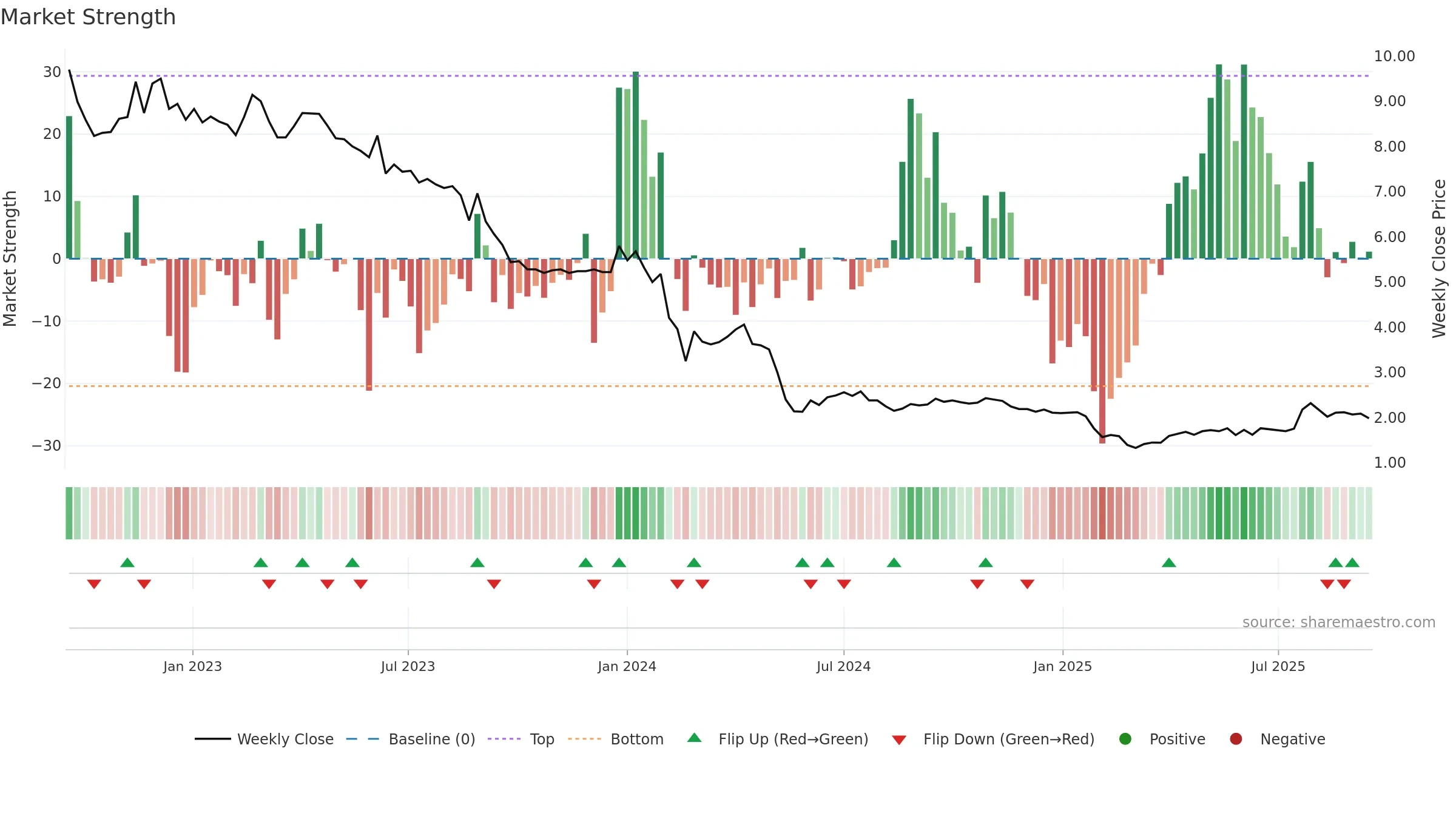
Task: Click the Jul 2025 x-axis label
Action: point(1278,666)
